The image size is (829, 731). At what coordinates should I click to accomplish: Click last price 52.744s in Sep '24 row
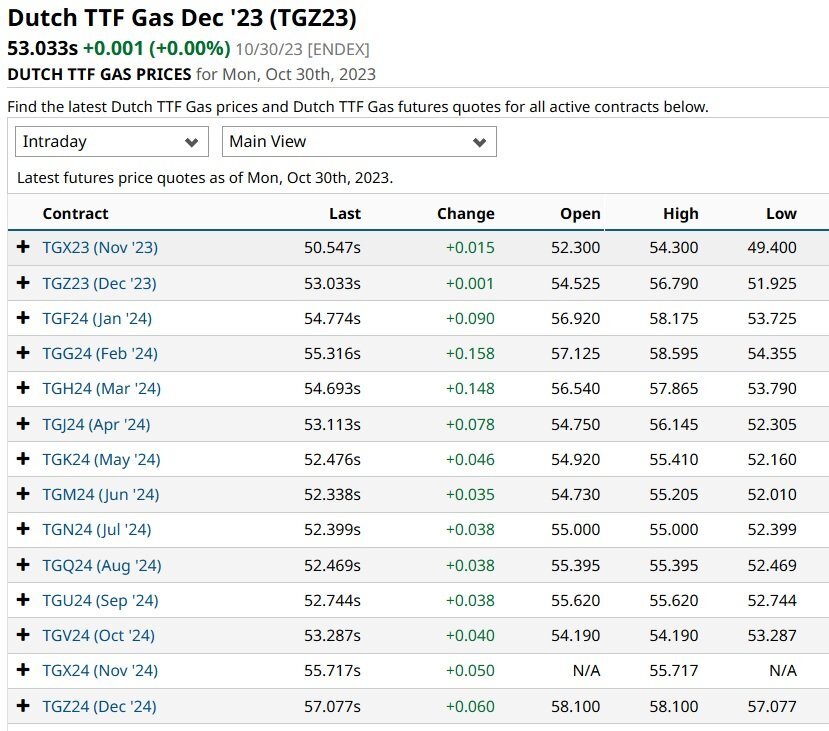(332, 601)
